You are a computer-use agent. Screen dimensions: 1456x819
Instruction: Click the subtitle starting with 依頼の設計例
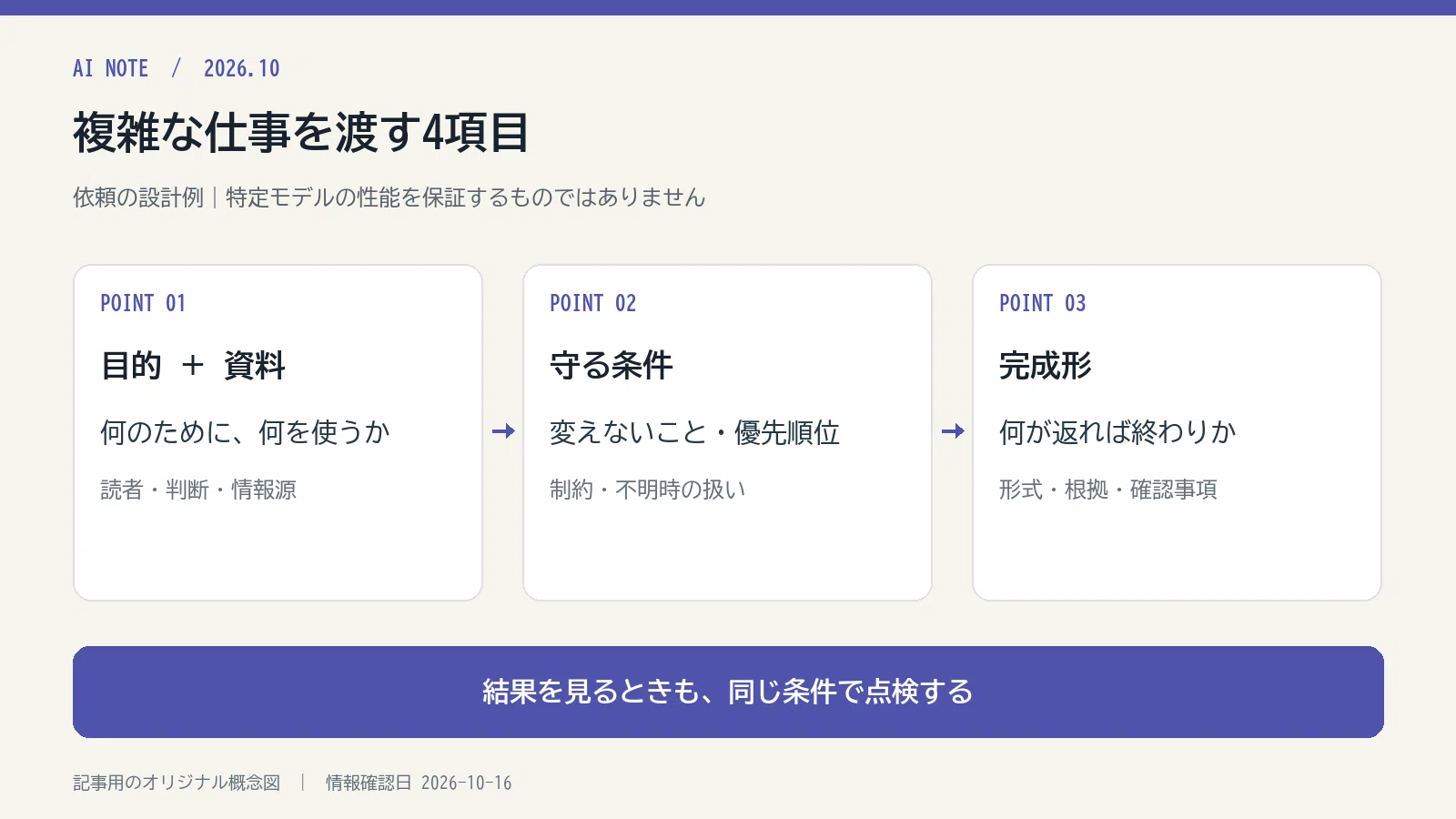tap(389, 197)
